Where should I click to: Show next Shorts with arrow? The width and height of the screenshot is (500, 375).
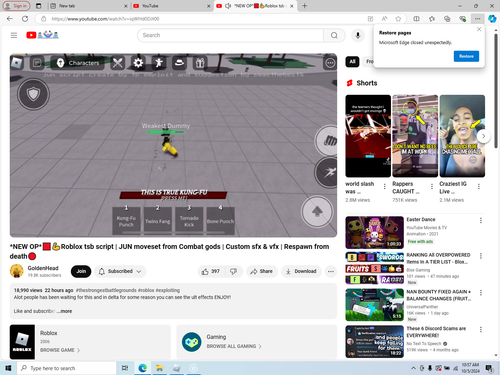click(x=483, y=136)
